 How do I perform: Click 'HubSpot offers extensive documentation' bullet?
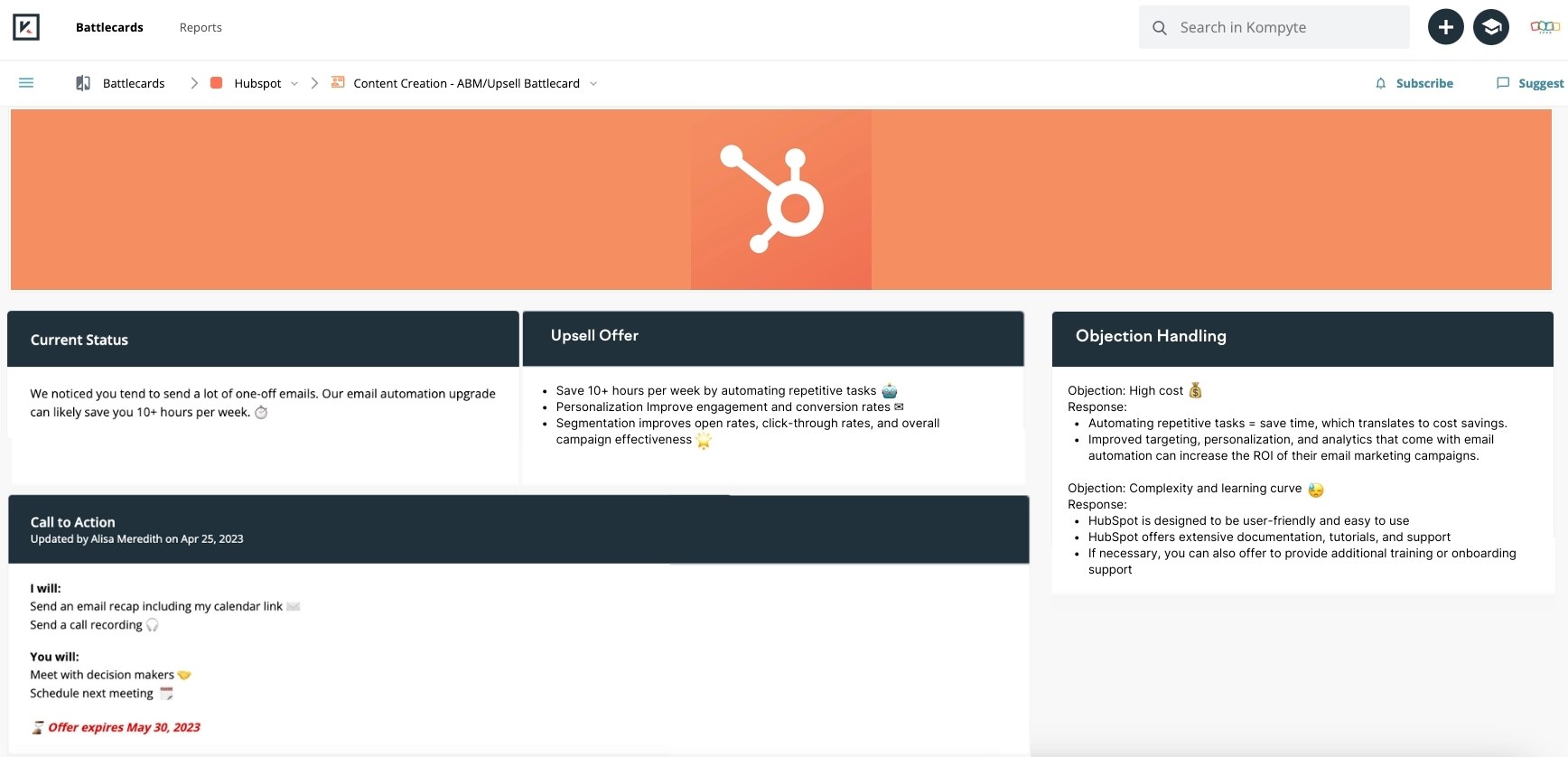[1269, 537]
